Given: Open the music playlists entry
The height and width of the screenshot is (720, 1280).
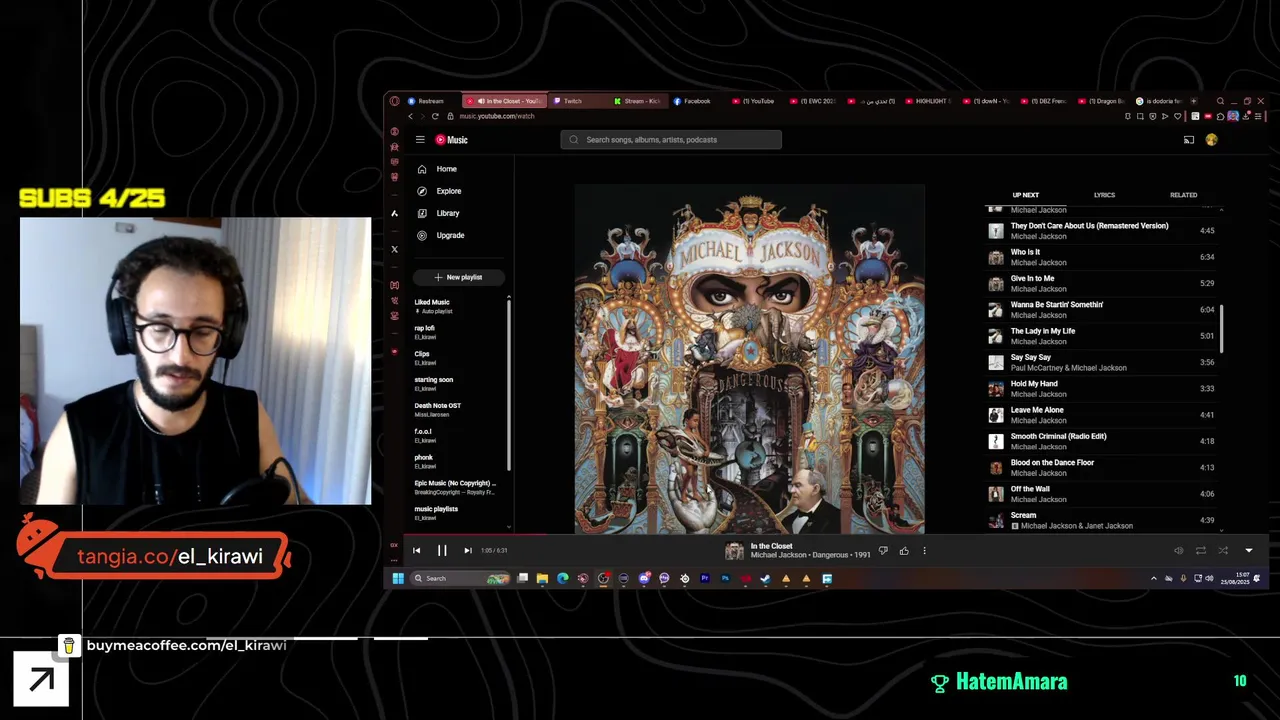Looking at the screenshot, I should coord(458,513).
